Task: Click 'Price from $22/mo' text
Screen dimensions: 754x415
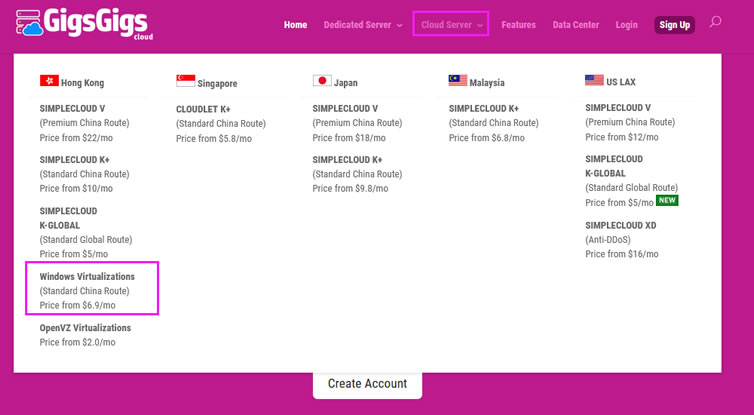Action: [76, 138]
